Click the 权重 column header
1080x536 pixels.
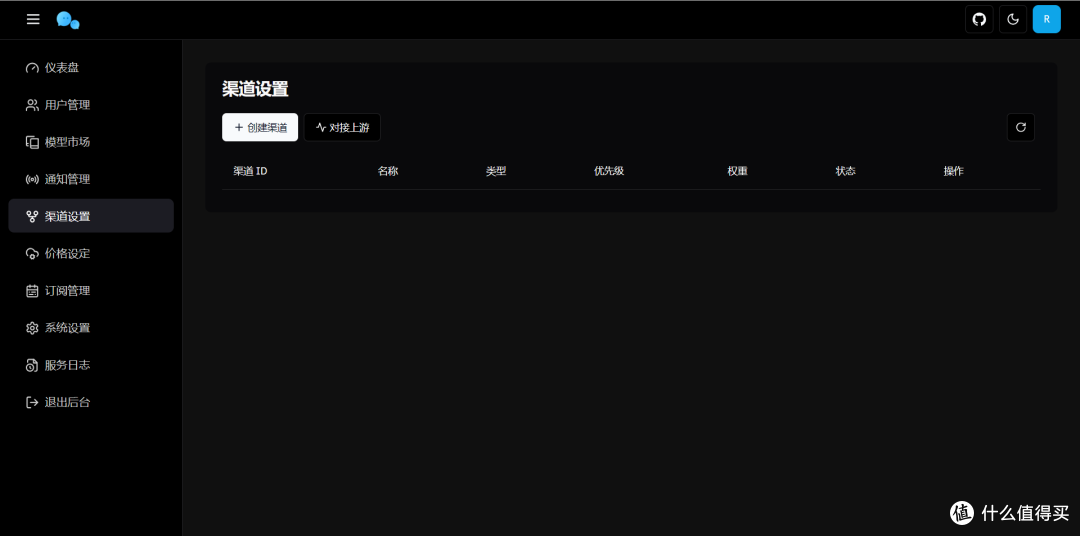738,172
